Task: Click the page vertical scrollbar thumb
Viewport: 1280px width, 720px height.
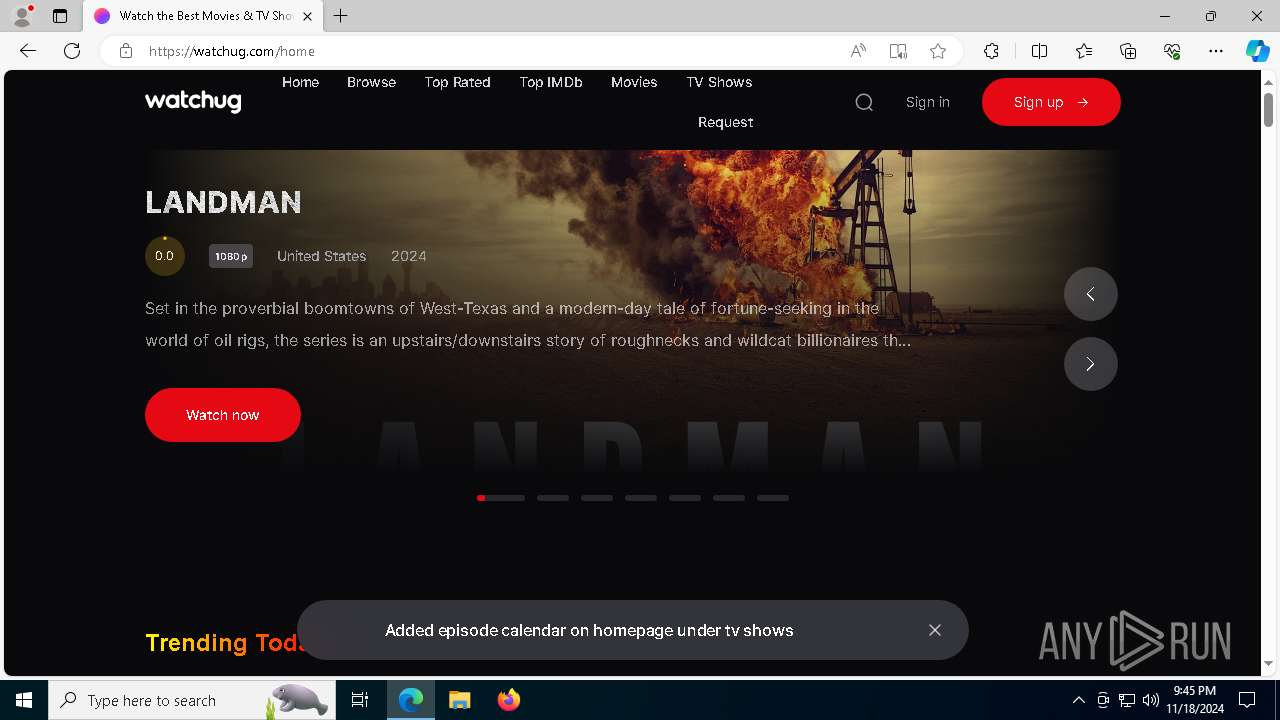Action: tap(1268, 110)
